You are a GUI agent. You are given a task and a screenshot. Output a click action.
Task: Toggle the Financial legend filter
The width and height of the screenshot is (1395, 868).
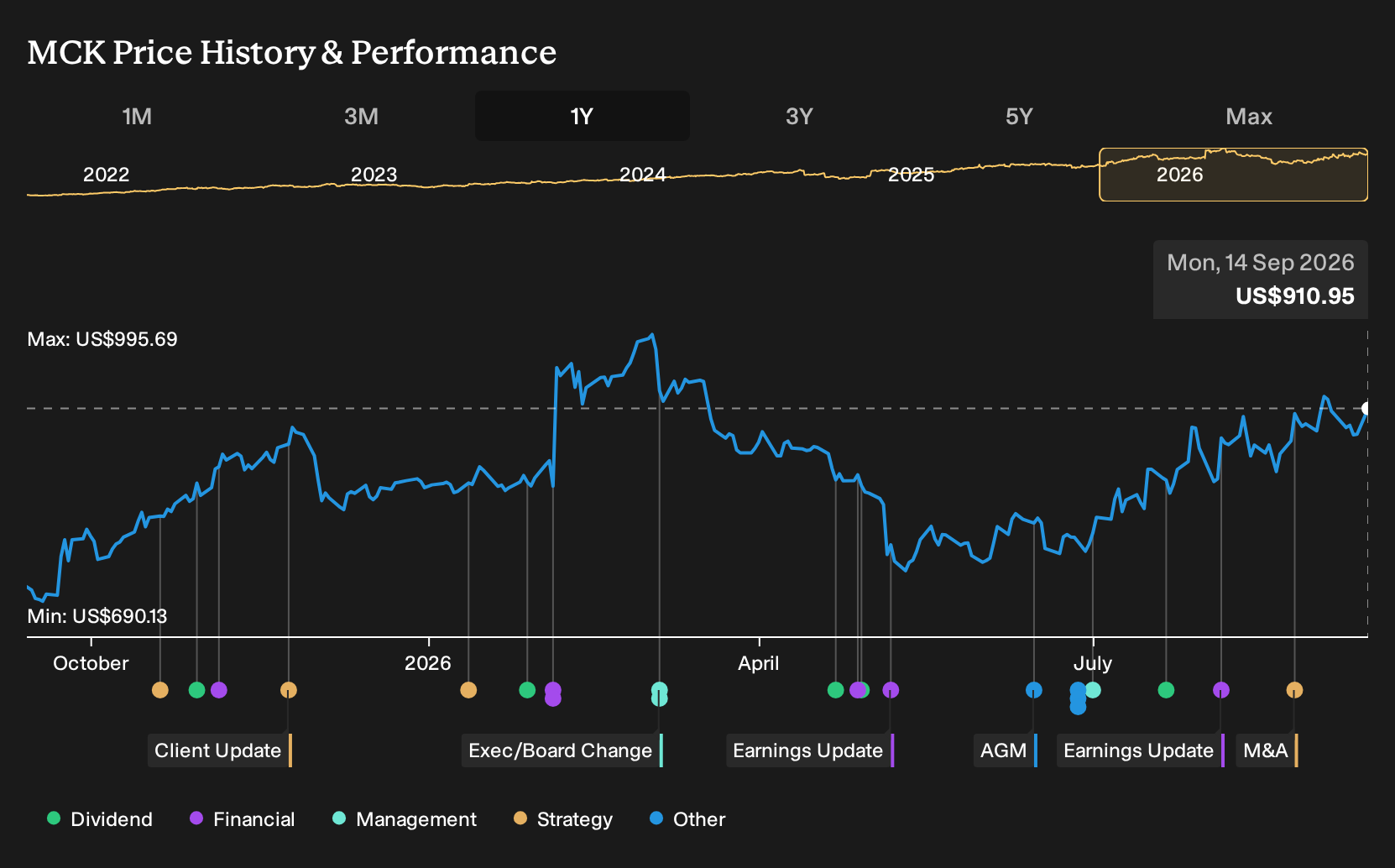click(243, 819)
